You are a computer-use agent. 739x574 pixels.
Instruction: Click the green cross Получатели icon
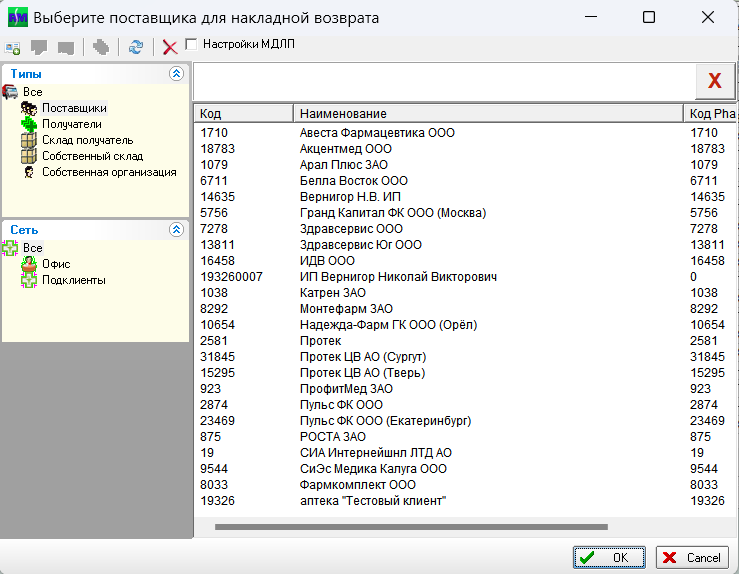(x=29, y=124)
